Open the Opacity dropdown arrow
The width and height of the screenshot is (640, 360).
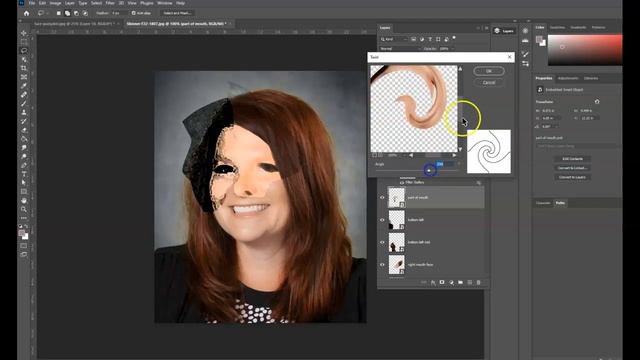tap(452, 49)
